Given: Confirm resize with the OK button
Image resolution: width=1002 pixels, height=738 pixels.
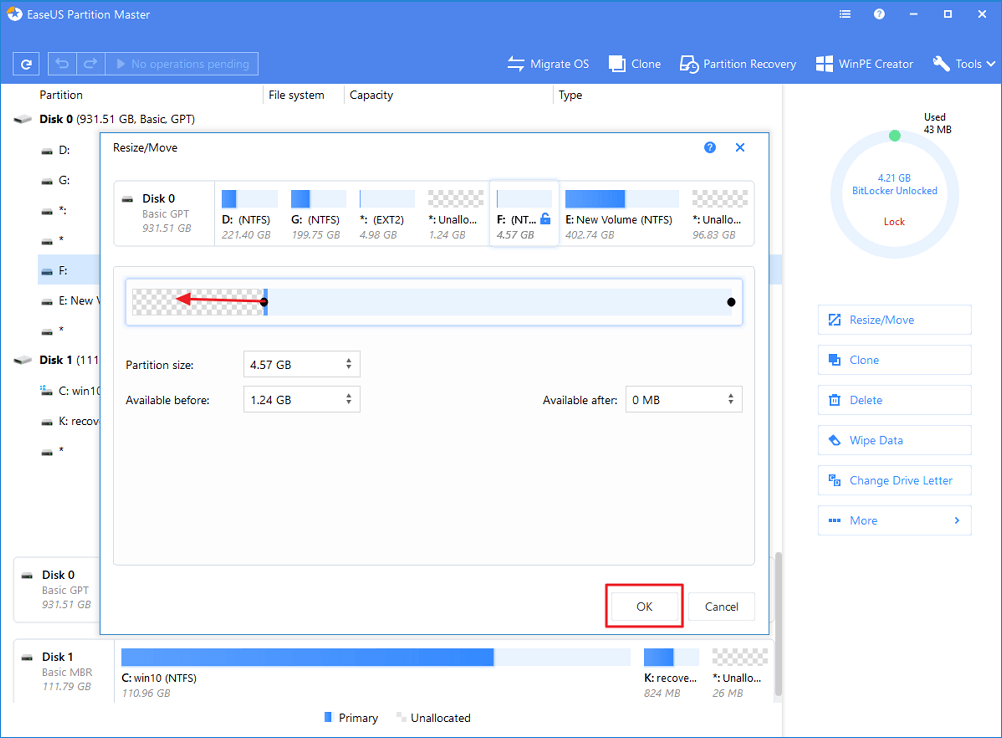Looking at the screenshot, I should (x=644, y=606).
